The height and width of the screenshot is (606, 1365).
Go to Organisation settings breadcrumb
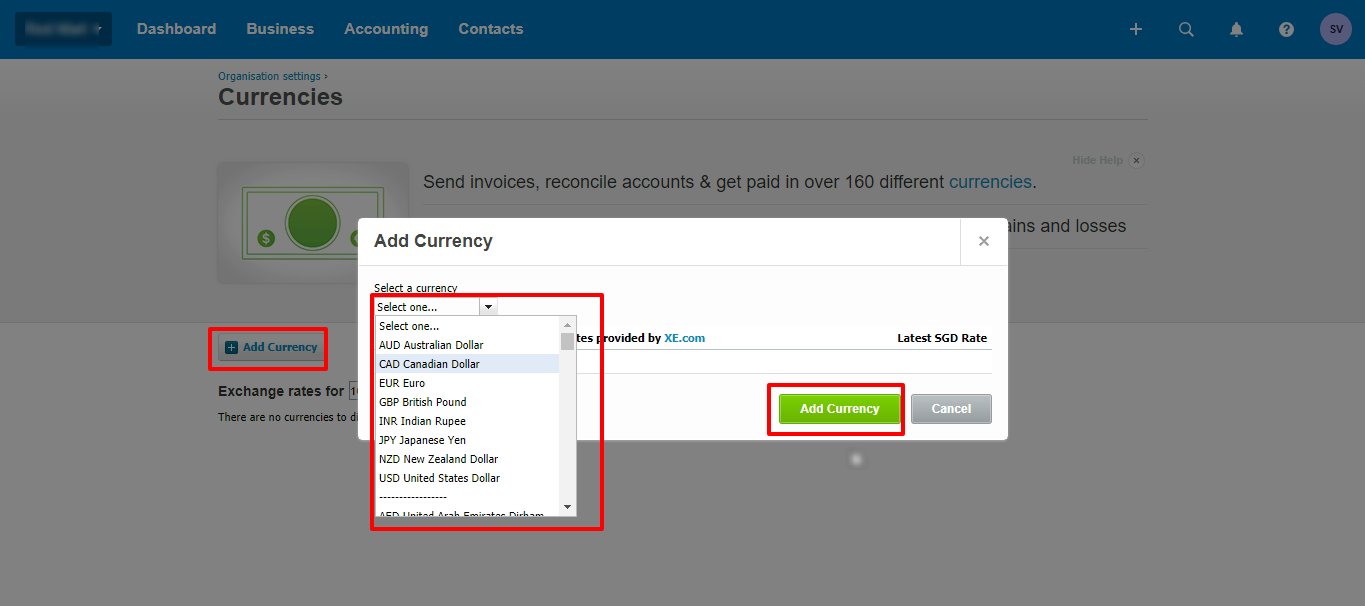pyautogui.click(x=269, y=76)
